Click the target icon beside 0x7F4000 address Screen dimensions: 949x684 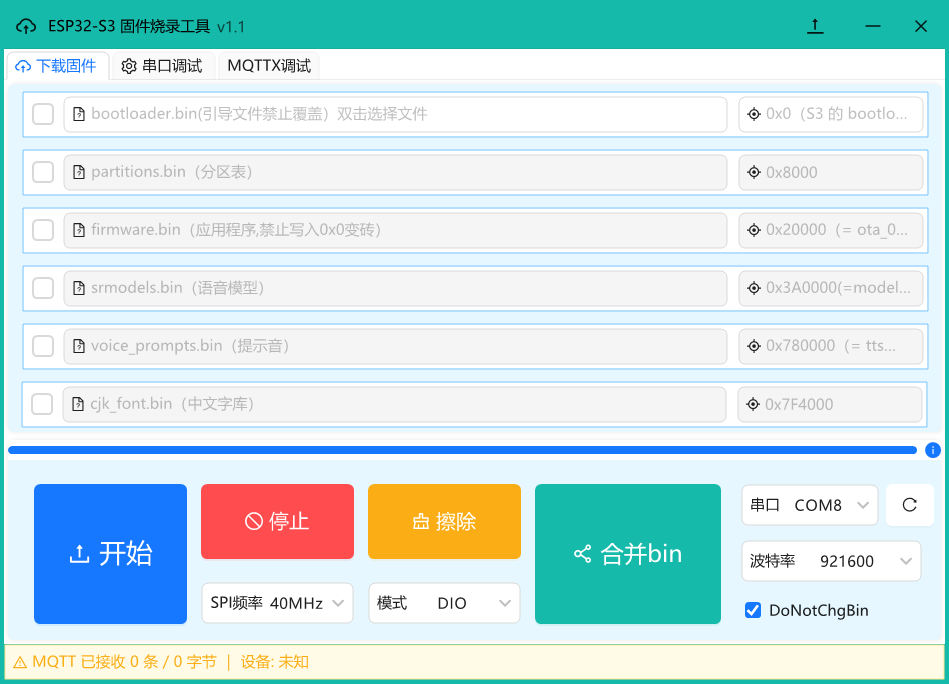tap(752, 404)
